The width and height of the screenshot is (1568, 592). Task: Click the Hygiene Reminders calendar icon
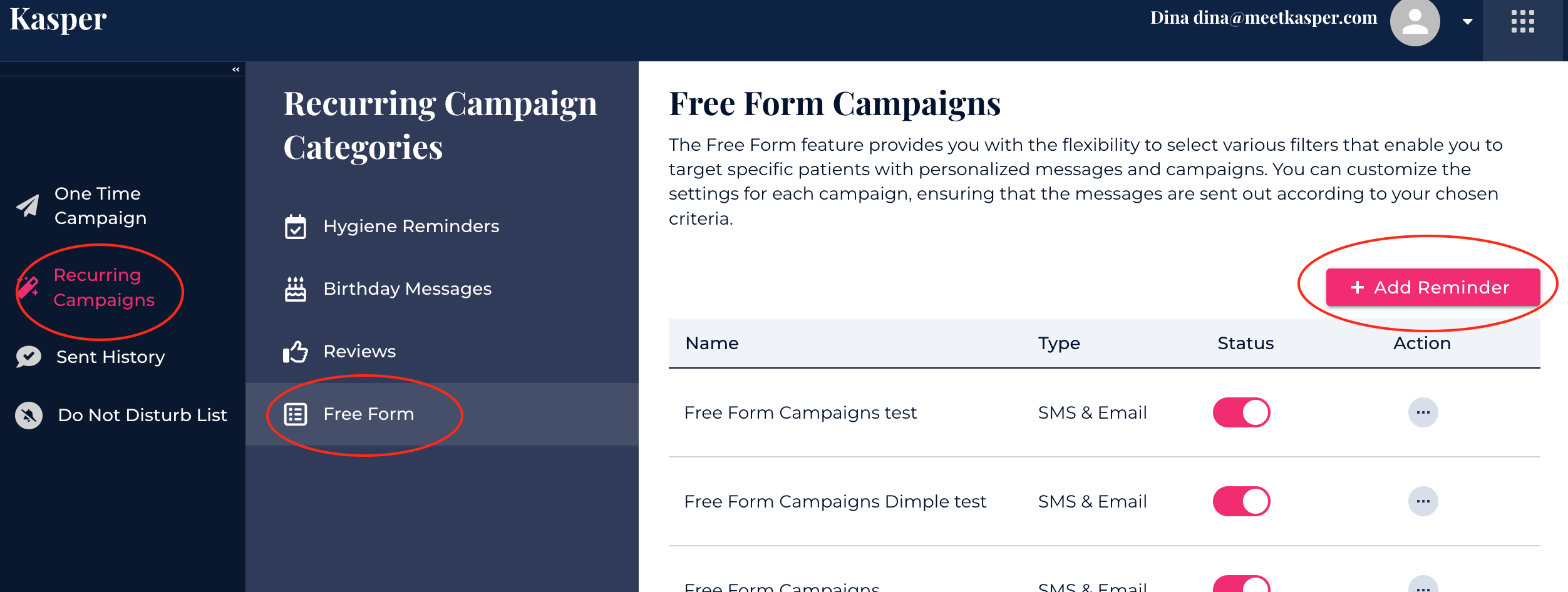(296, 227)
